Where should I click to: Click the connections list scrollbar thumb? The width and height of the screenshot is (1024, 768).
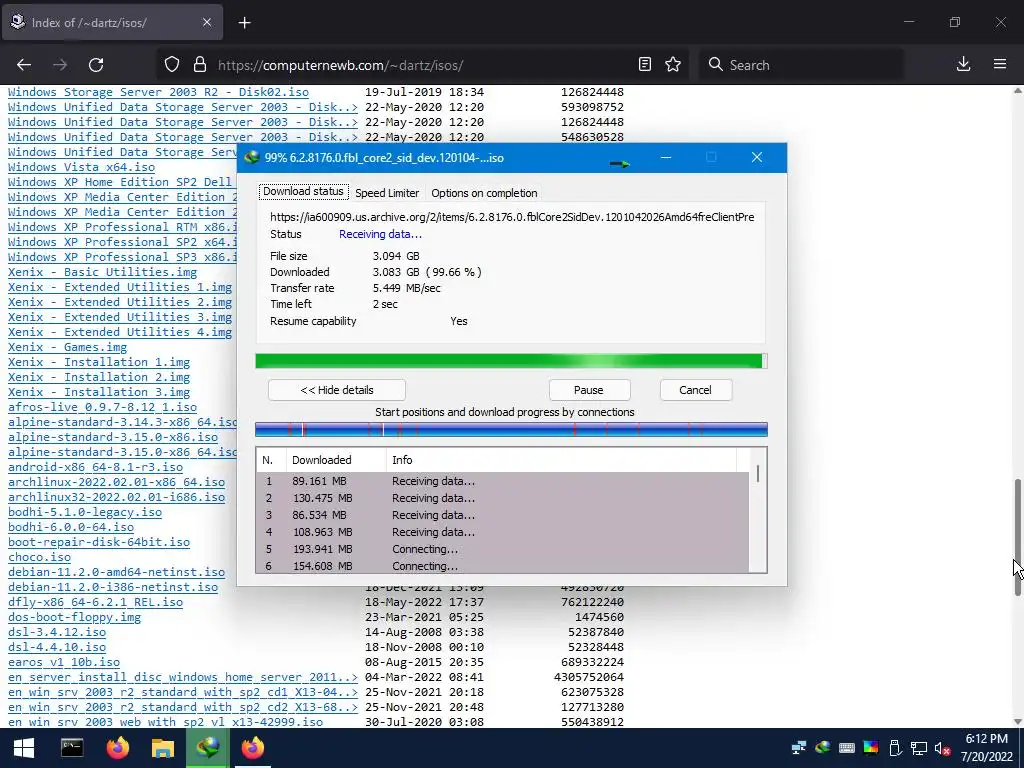pyautogui.click(x=758, y=473)
